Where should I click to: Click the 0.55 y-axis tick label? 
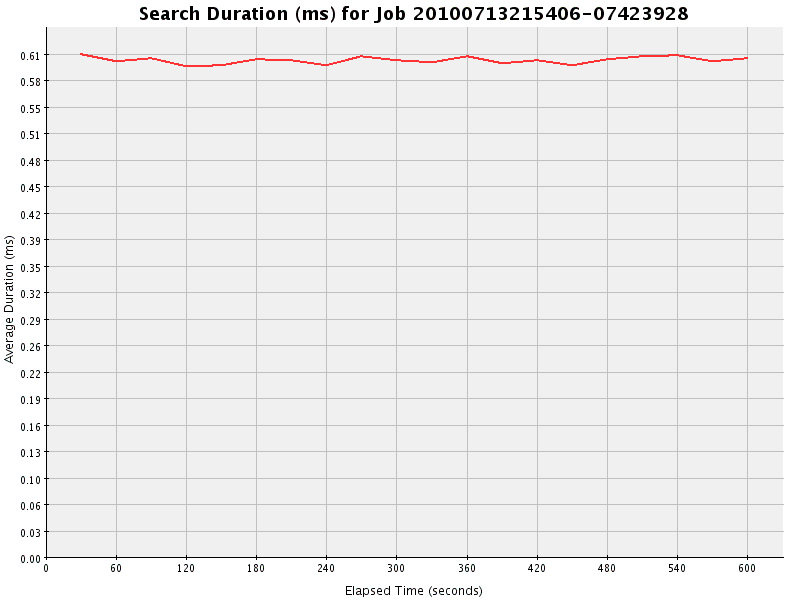pyautogui.click(x=30, y=109)
